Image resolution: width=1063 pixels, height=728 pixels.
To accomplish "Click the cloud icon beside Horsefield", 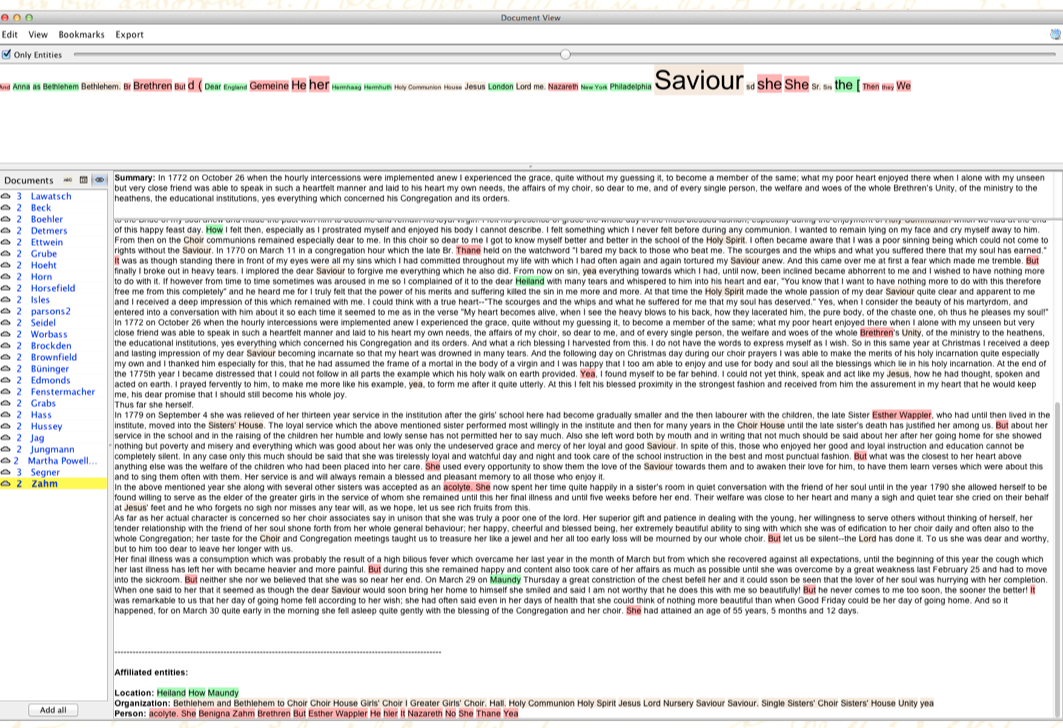I will coord(6,288).
